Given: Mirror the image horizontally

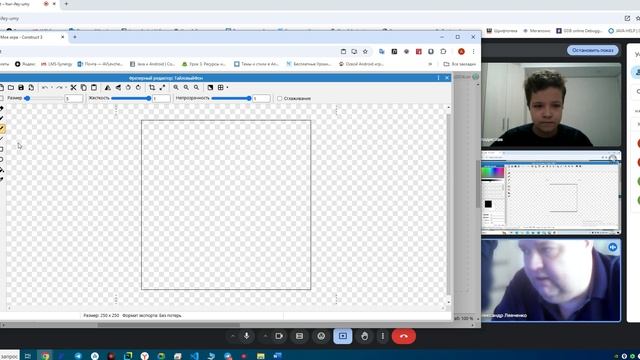Looking at the screenshot, I should [108, 87].
